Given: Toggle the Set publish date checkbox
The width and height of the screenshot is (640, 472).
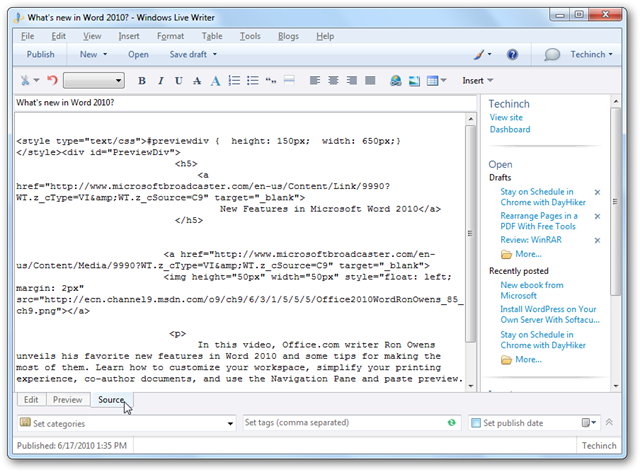Looking at the screenshot, I should point(476,423).
